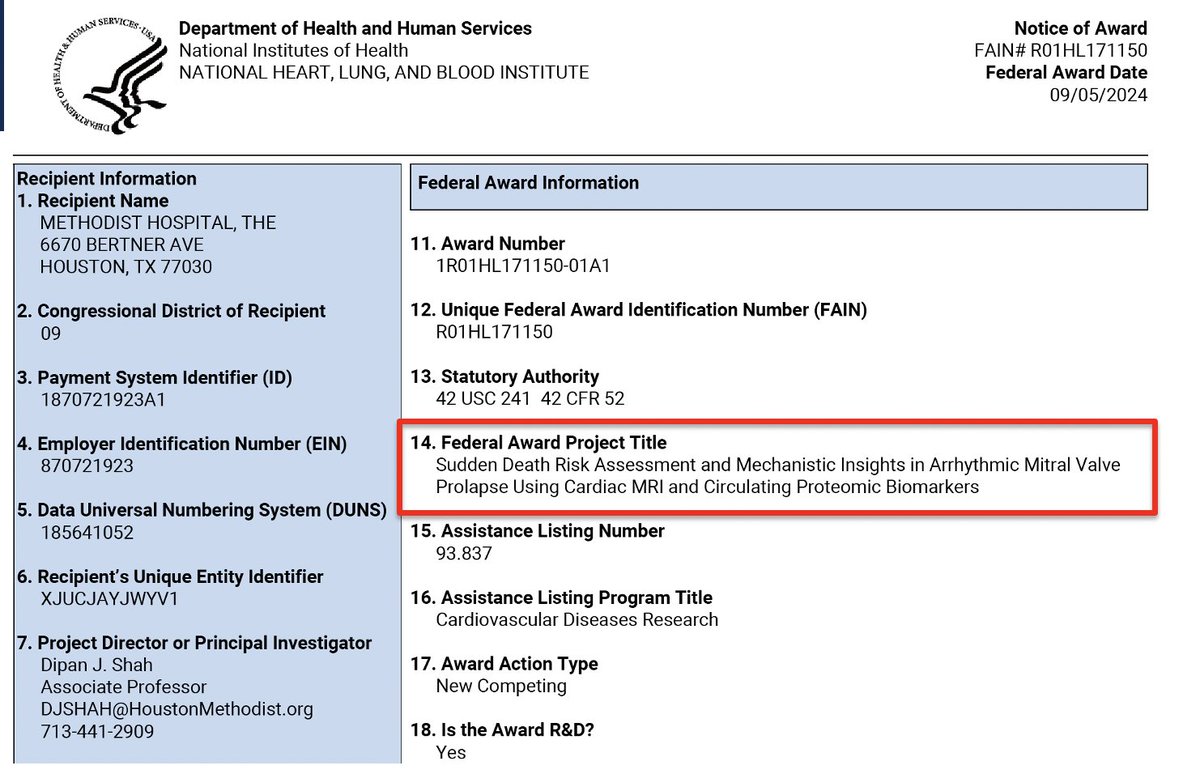Image resolution: width=1200 pixels, height=774 pixels.
Task: Click '3. Payment System Identifier (ID)' label
Action: (x=156, y=378)
